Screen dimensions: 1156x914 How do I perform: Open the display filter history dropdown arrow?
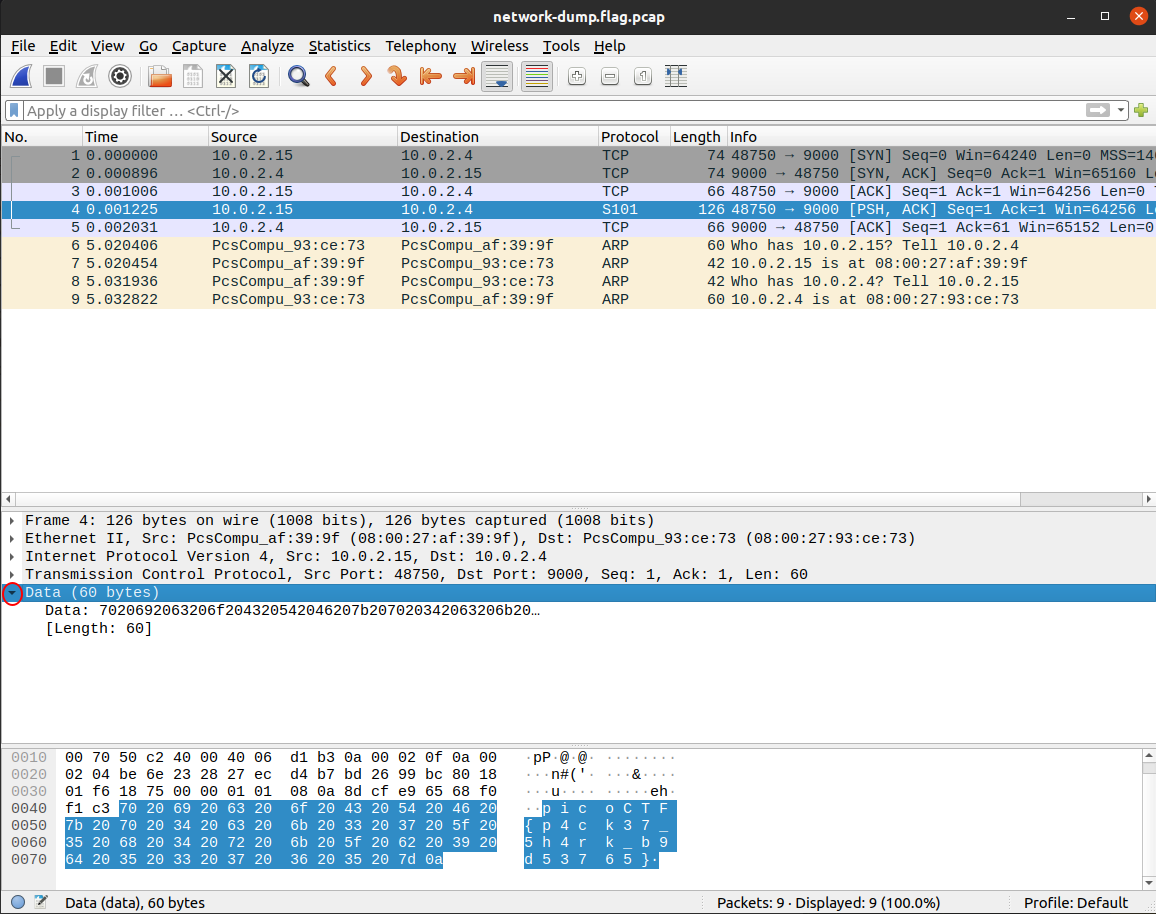pyautogui.click(x=1122, y=111)
